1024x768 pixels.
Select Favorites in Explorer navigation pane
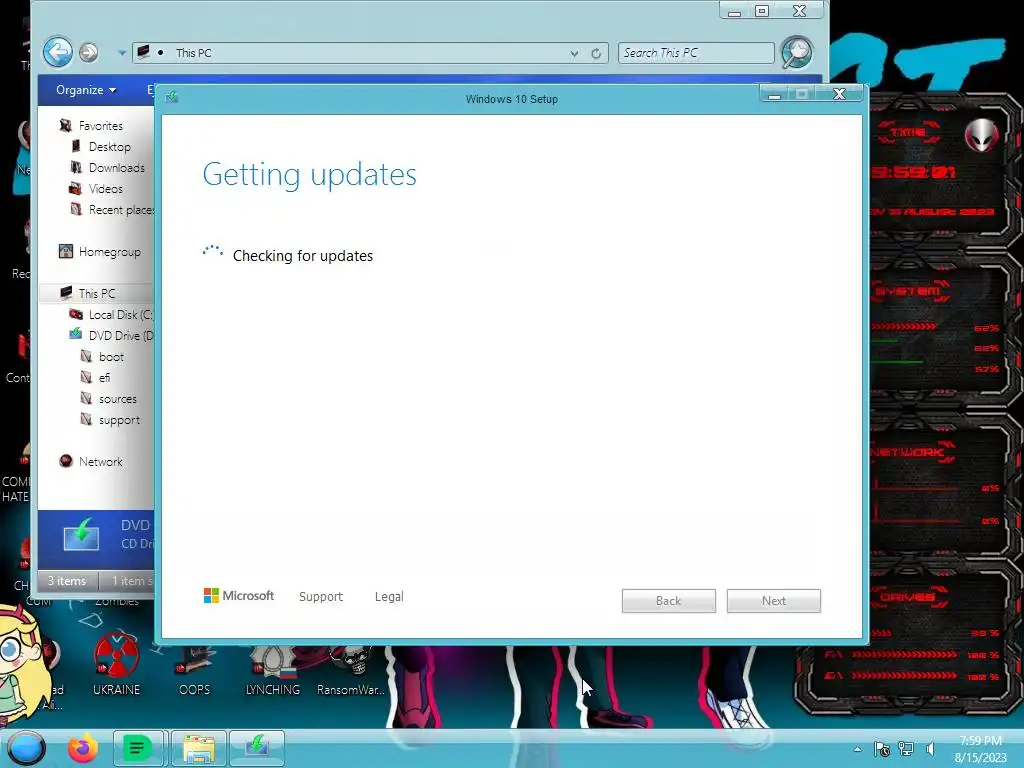point(101,125)
